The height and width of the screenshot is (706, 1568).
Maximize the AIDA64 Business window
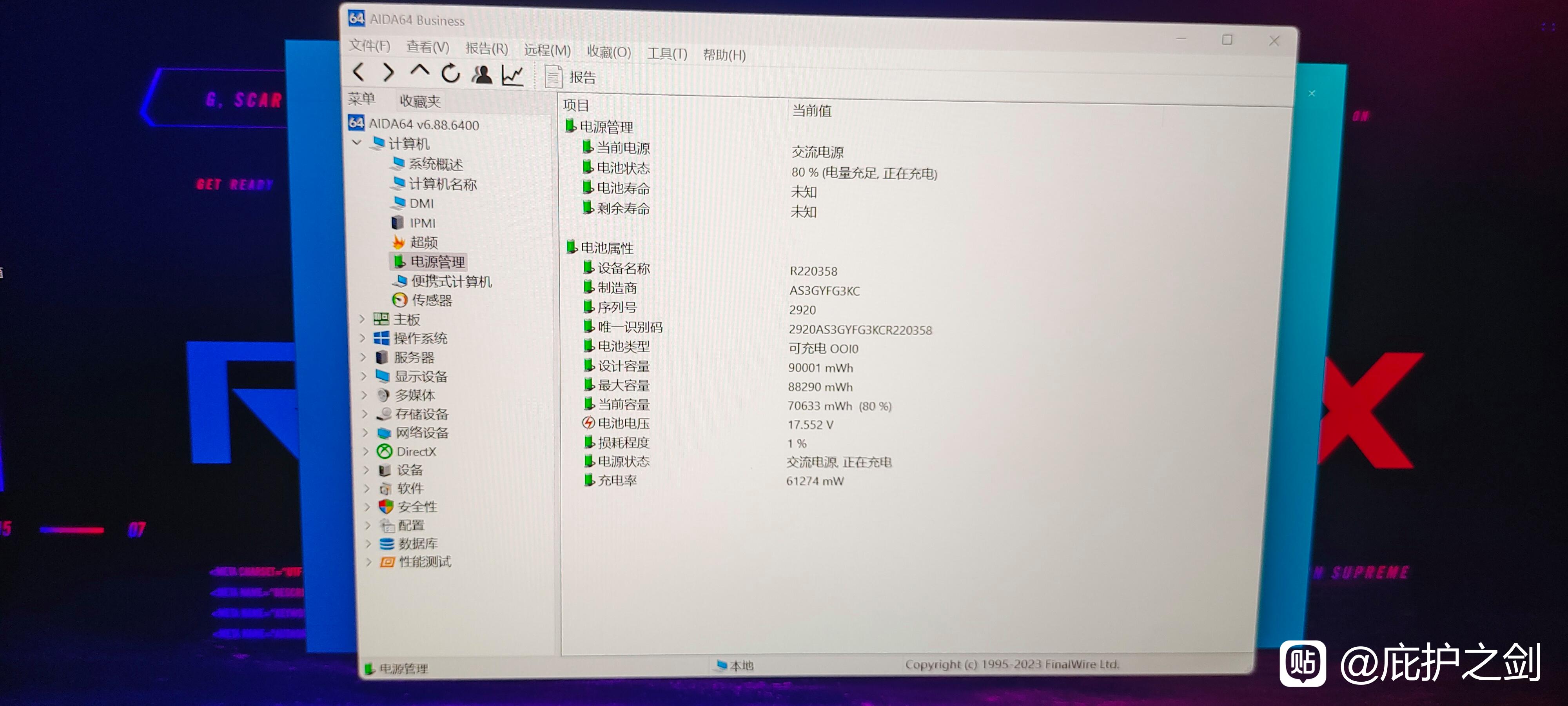click(x=1227, y=40)
